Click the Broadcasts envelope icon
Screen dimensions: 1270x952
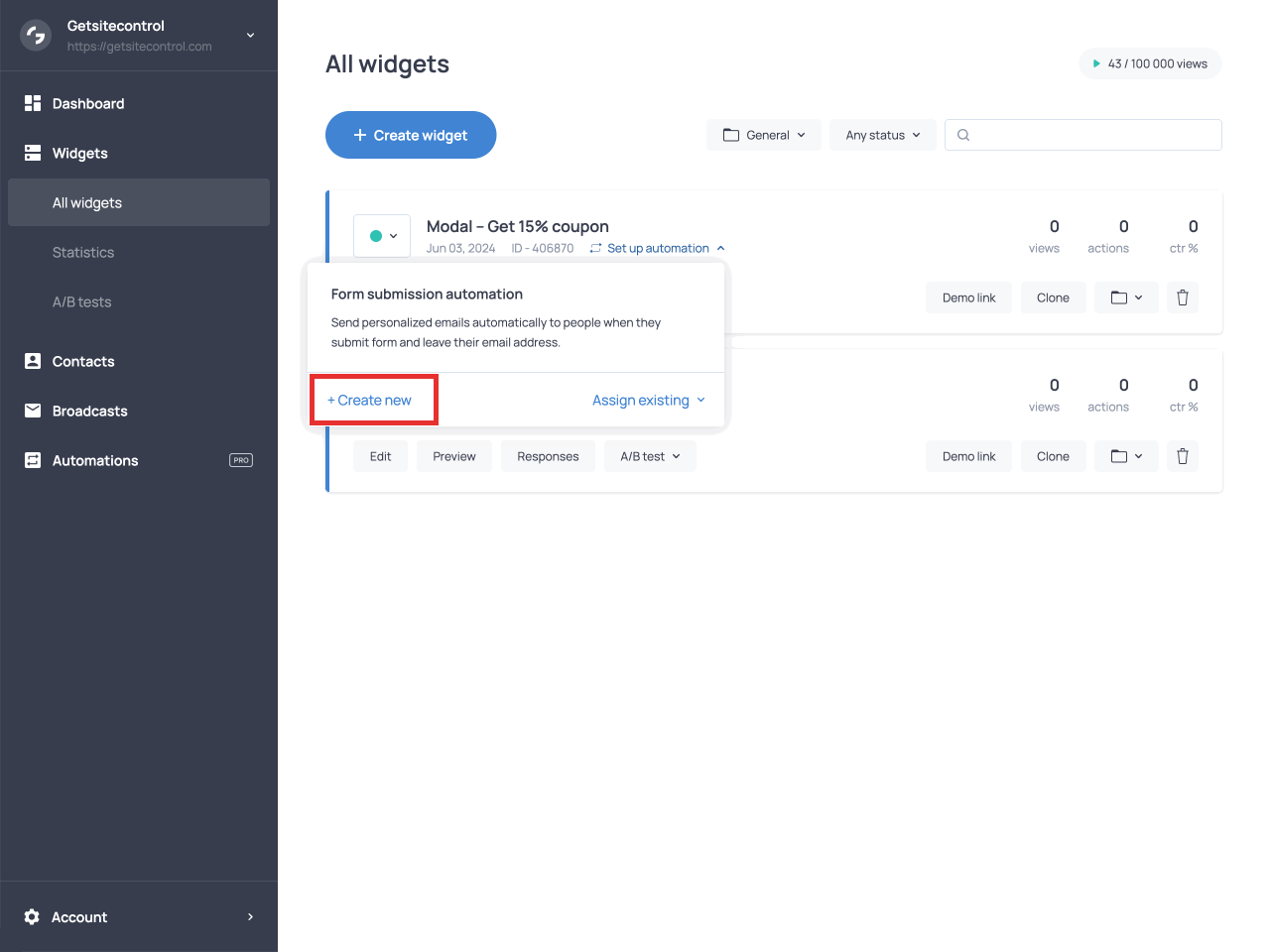(x=33, y=411)
